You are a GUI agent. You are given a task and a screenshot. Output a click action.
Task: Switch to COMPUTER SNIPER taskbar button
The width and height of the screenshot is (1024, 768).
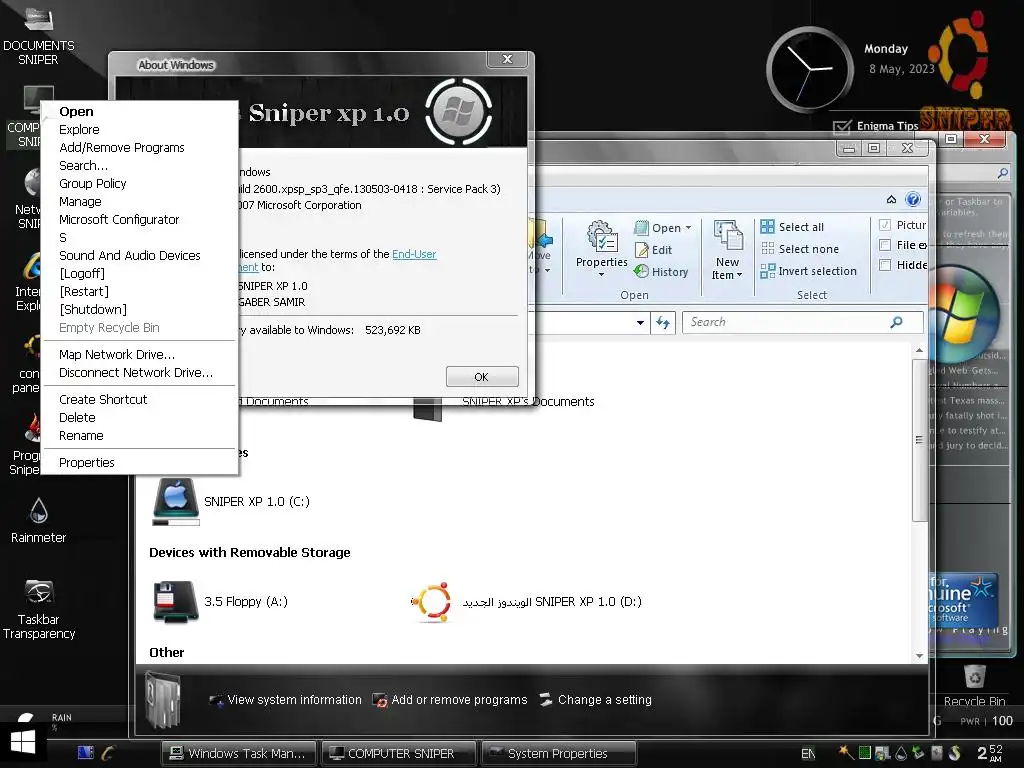(399, 753)
